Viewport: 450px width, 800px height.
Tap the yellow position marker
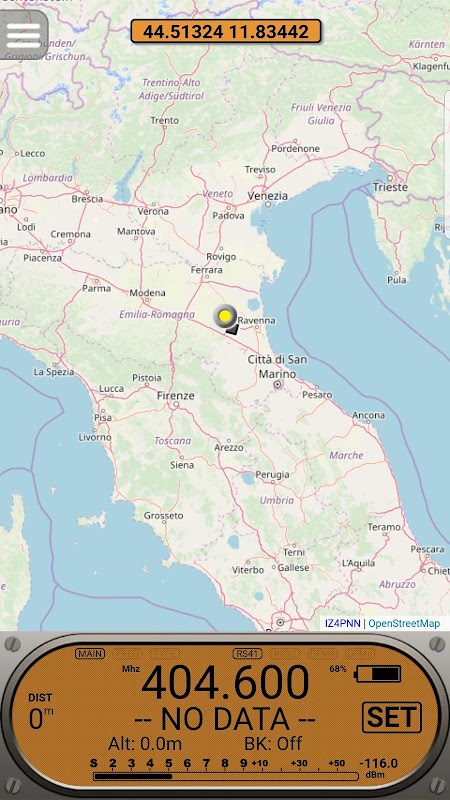[224, 316]
